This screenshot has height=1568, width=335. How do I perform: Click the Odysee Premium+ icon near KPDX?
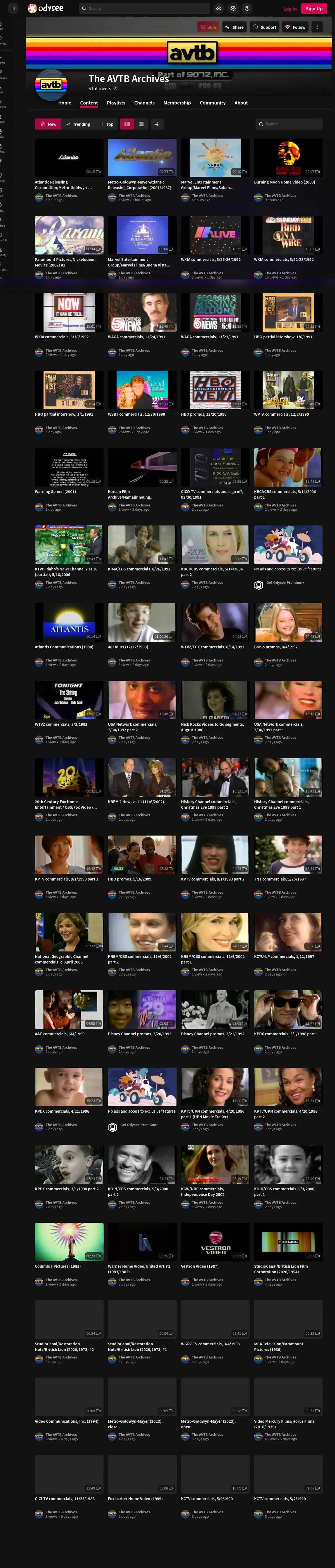point(113,1127)
